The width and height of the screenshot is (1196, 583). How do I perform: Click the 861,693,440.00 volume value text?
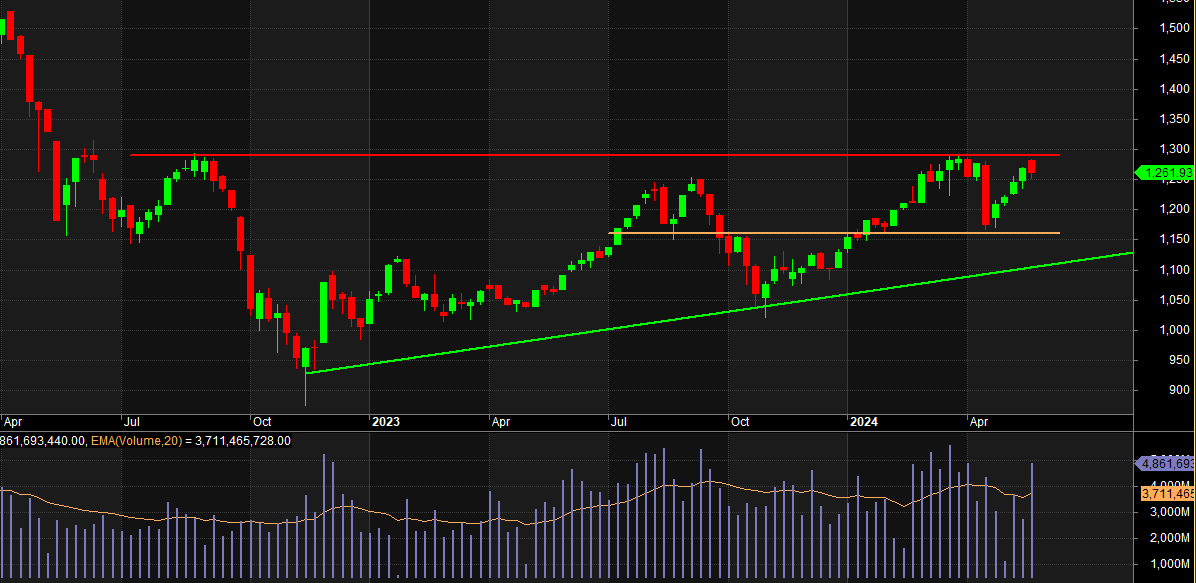43,441
